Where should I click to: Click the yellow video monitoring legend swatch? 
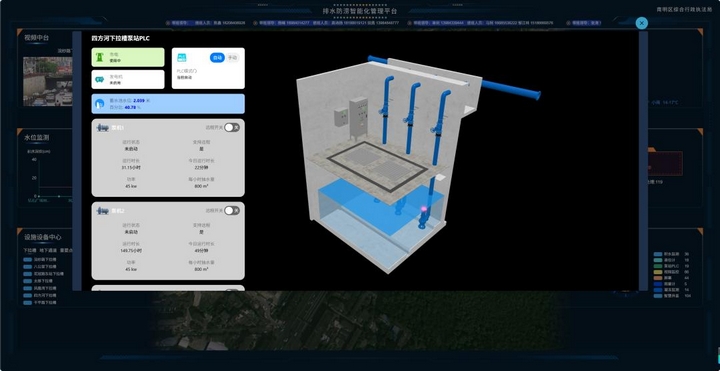[658, 272]
